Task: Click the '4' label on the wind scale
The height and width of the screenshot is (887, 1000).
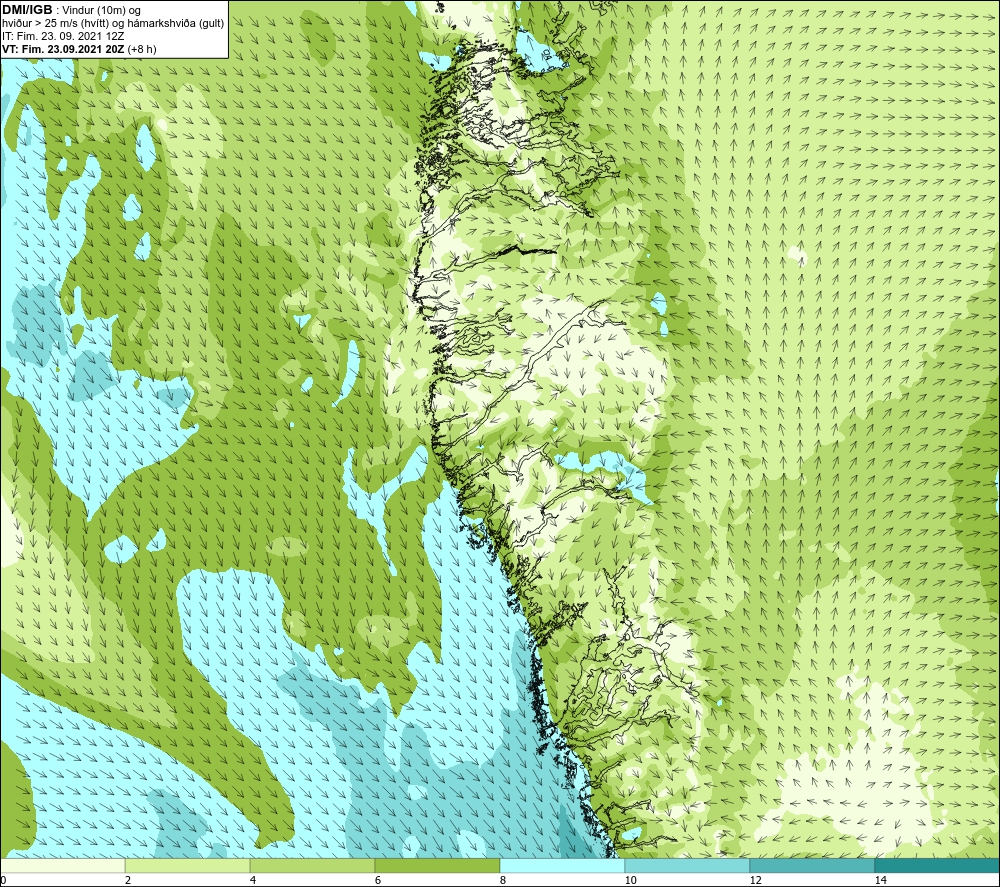Action: pos(253,881)
